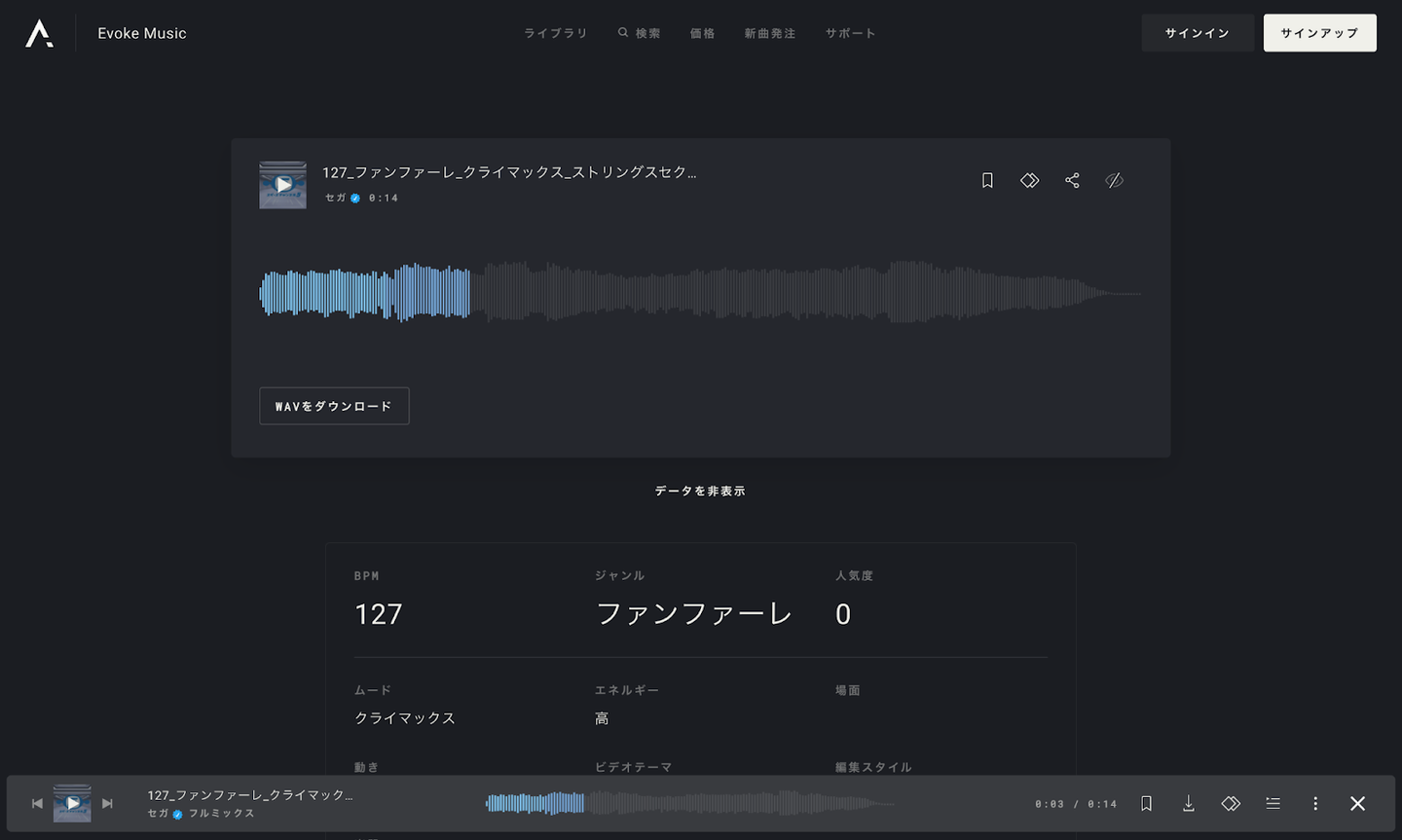The width and height of the screenshot is (1402, 840).
Task: Close the bottom player bar
Action: pyautogui.click(x=1357, y=803)
